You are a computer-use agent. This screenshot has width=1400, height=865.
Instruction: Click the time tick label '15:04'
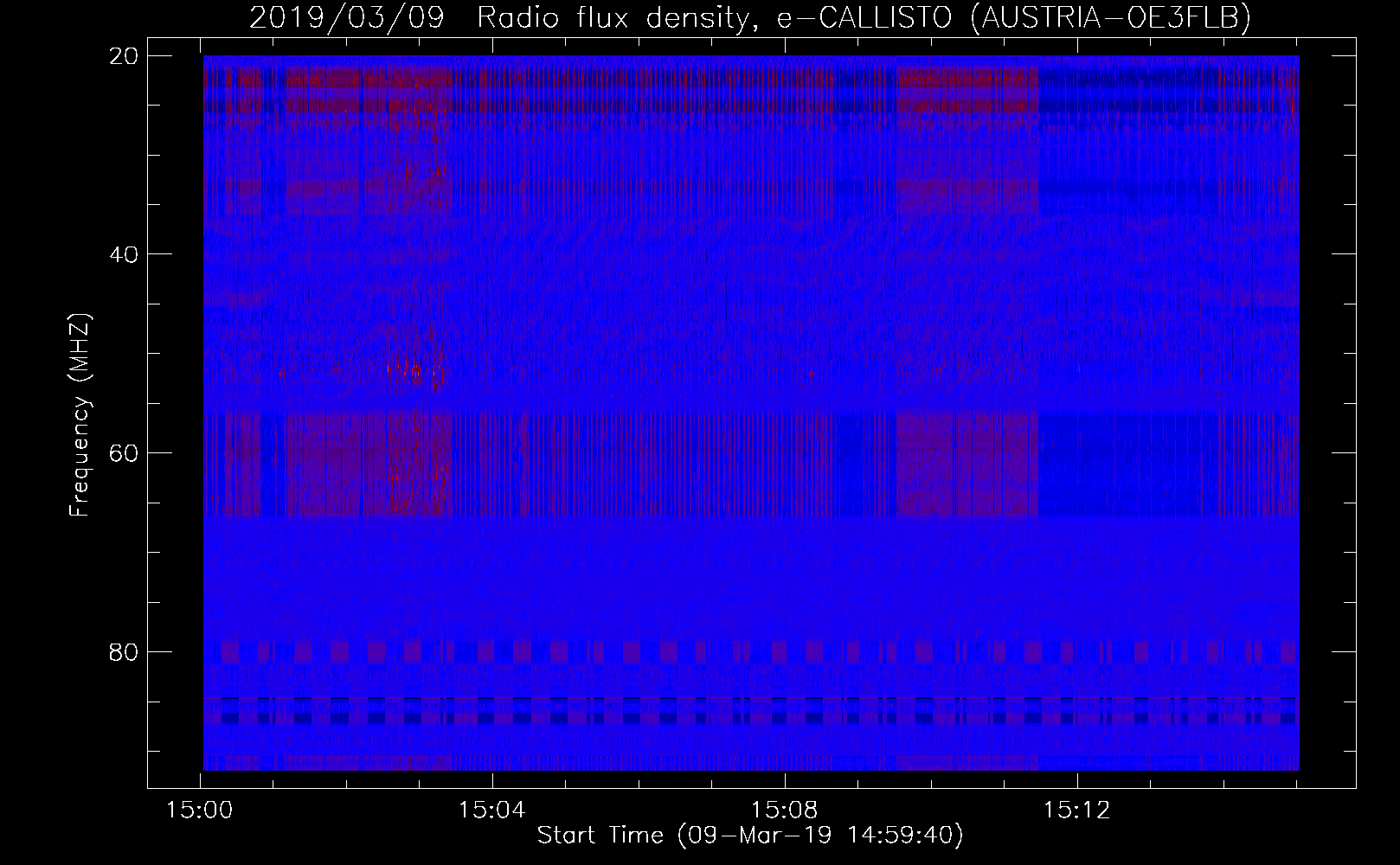(x=492, y=811)
